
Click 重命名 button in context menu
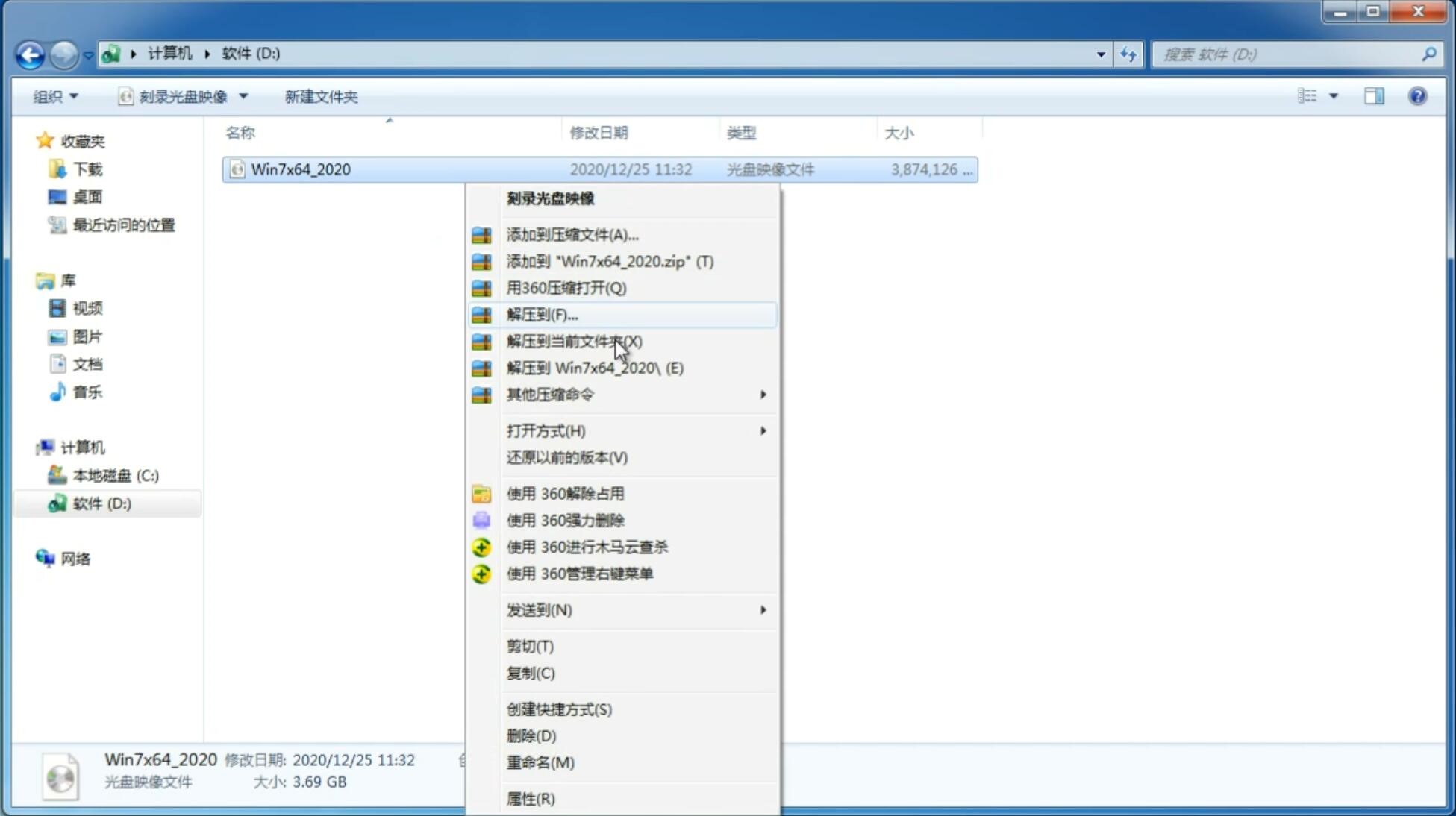coord(540,762)
